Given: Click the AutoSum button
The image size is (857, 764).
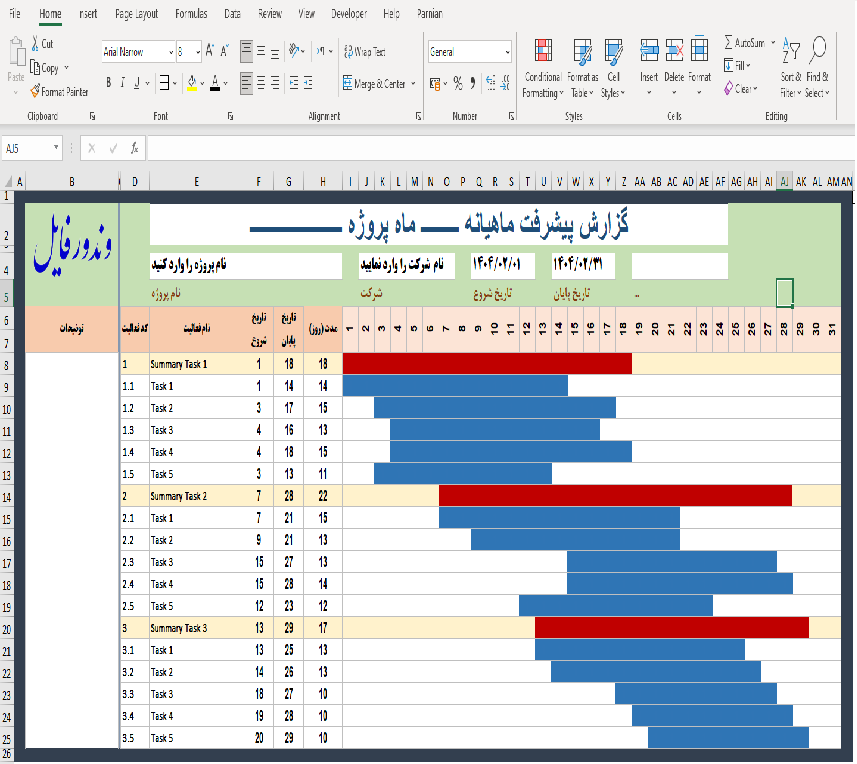Looking at the screenshot, I should click(744, 43).
